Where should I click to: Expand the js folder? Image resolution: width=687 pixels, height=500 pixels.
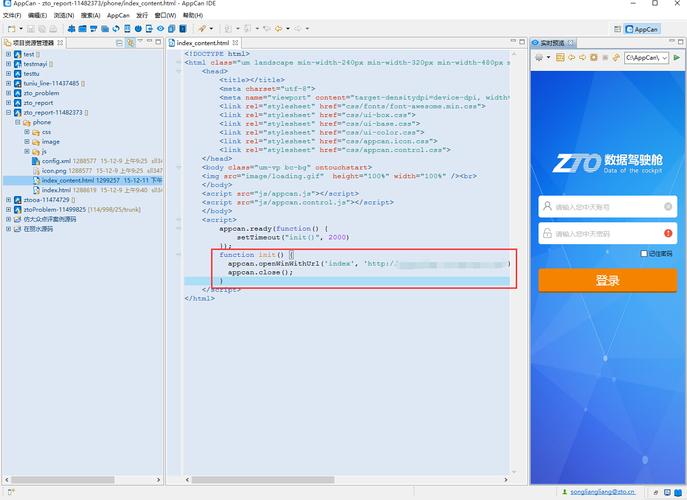tap(27, 151)
